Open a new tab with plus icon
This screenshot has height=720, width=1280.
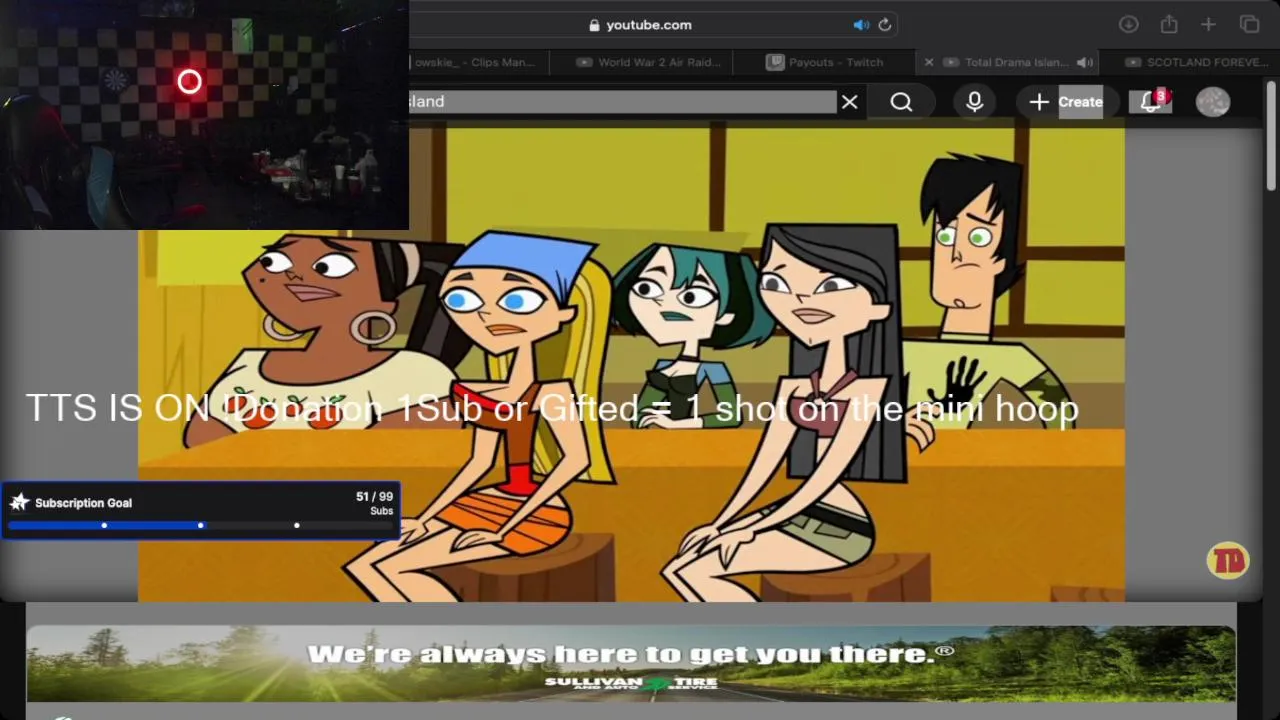point(1208,25)
